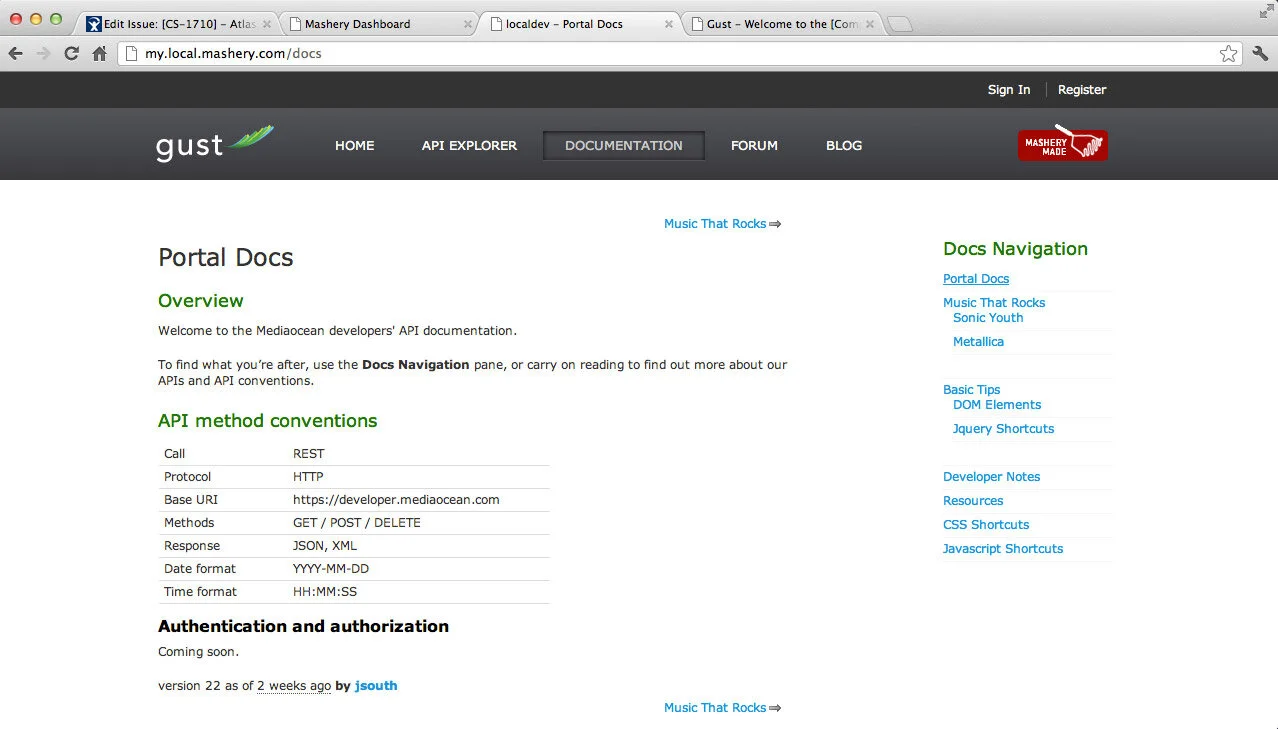
Task: Close the localdev Portal Docs tab
Action: pos(669,24)
